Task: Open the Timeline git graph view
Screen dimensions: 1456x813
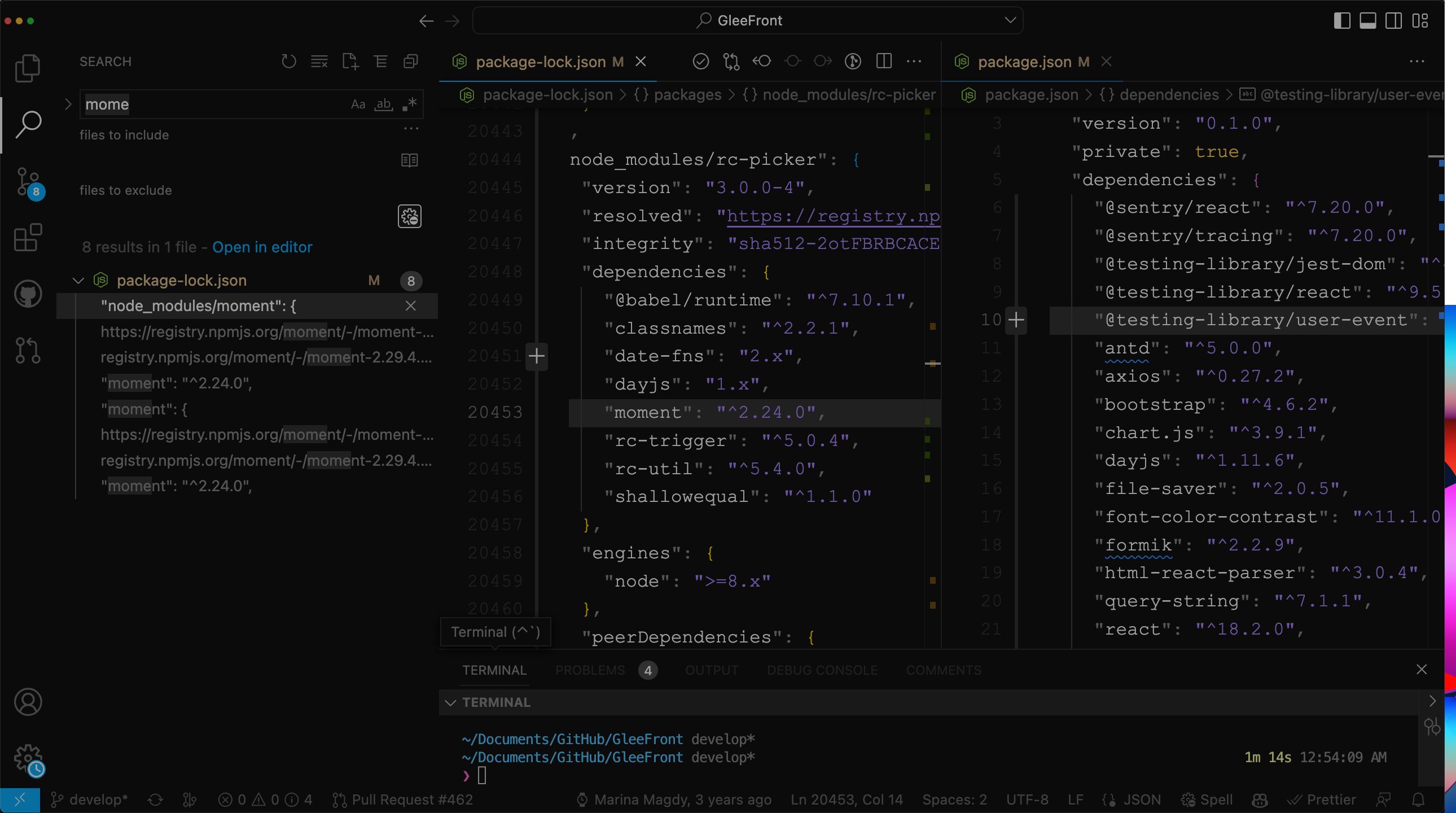Action: tap(852, 61)
